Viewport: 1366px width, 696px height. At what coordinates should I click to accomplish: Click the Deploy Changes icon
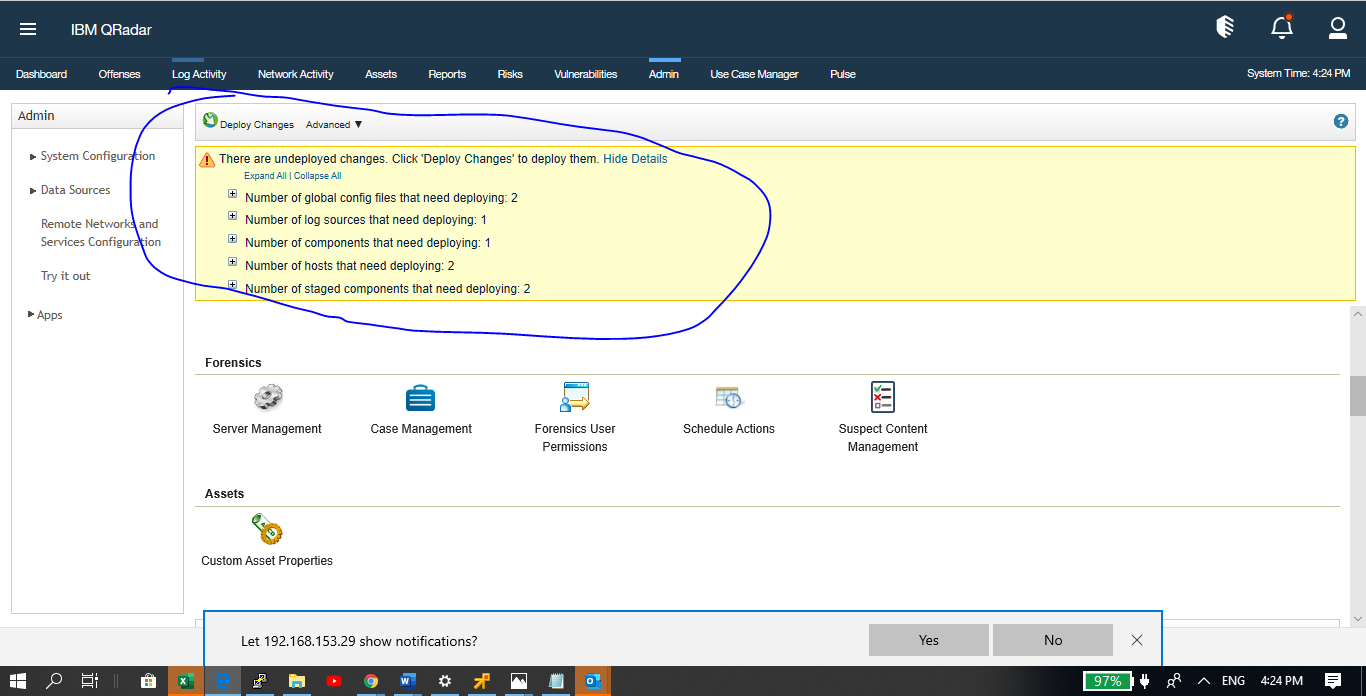[210, 121]
